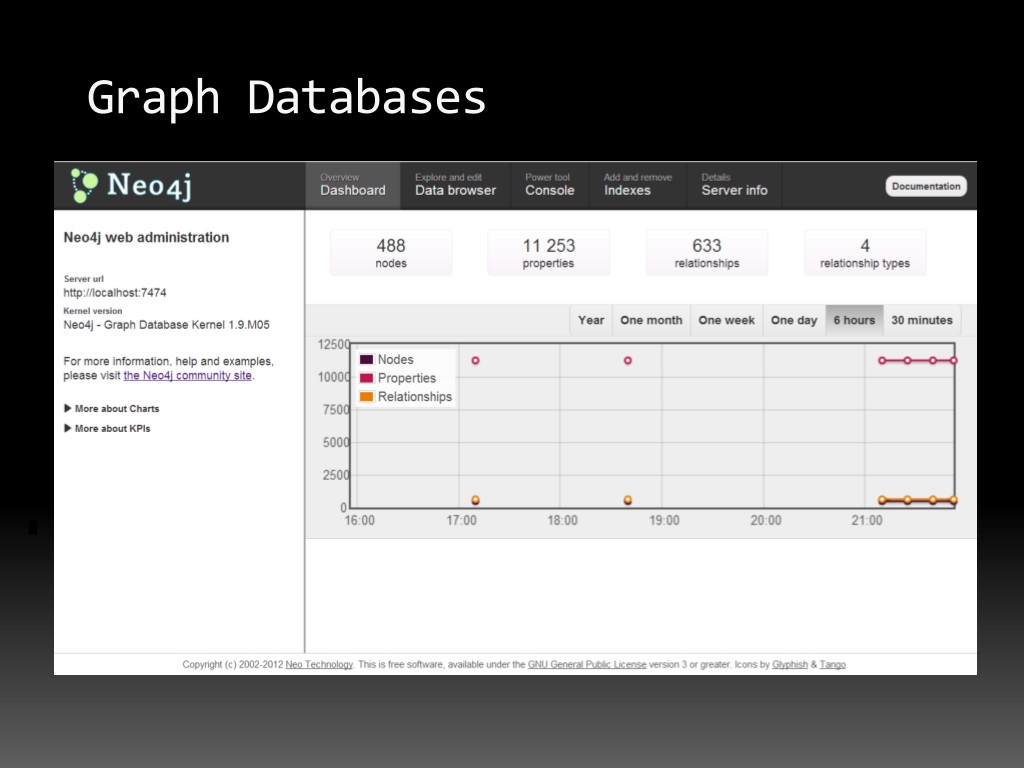Click the Neo4j logo icon
The height and width of the screenshot is (768, 1024).
click(x=85, y=185)
